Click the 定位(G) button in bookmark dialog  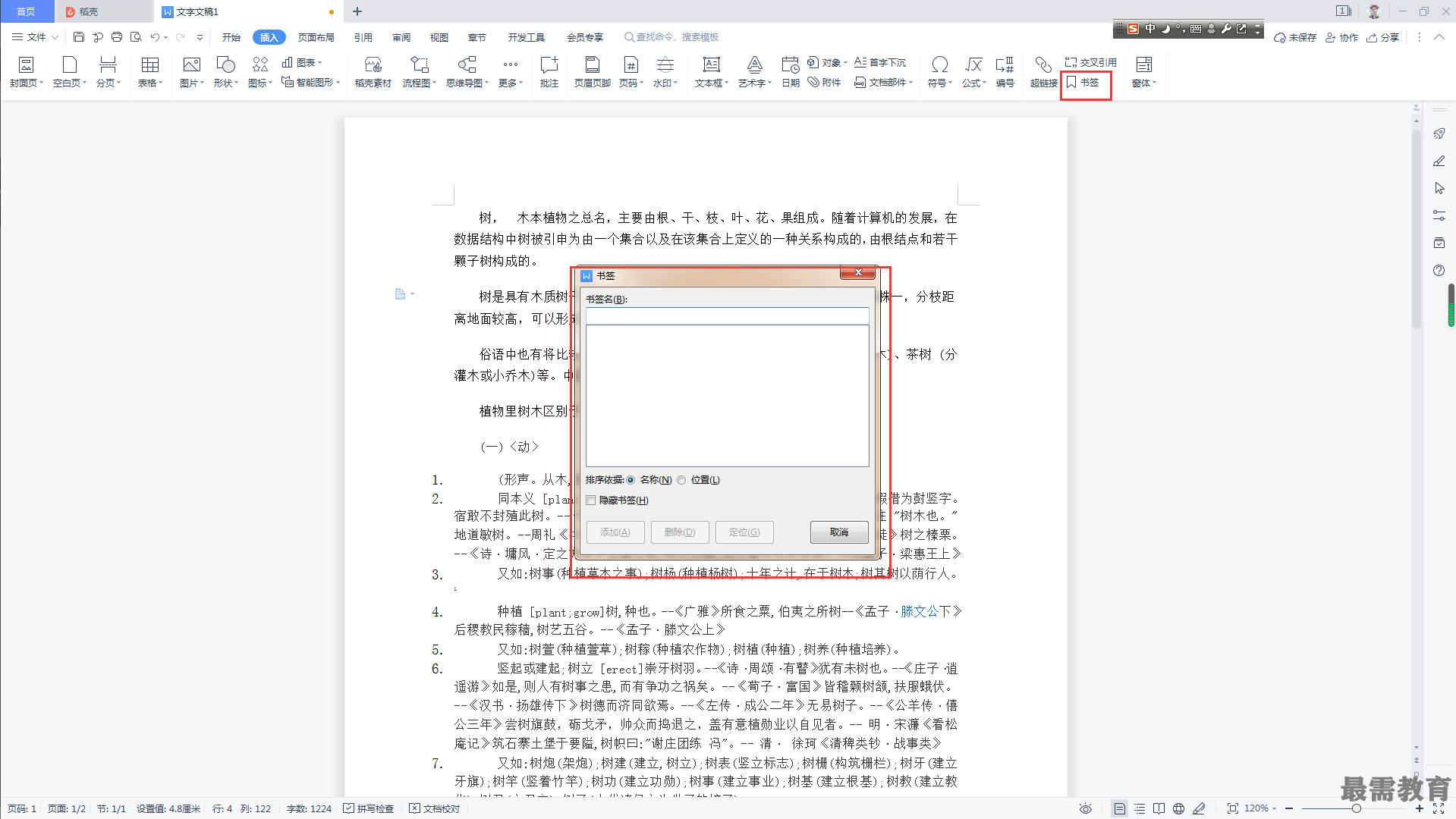744,532
